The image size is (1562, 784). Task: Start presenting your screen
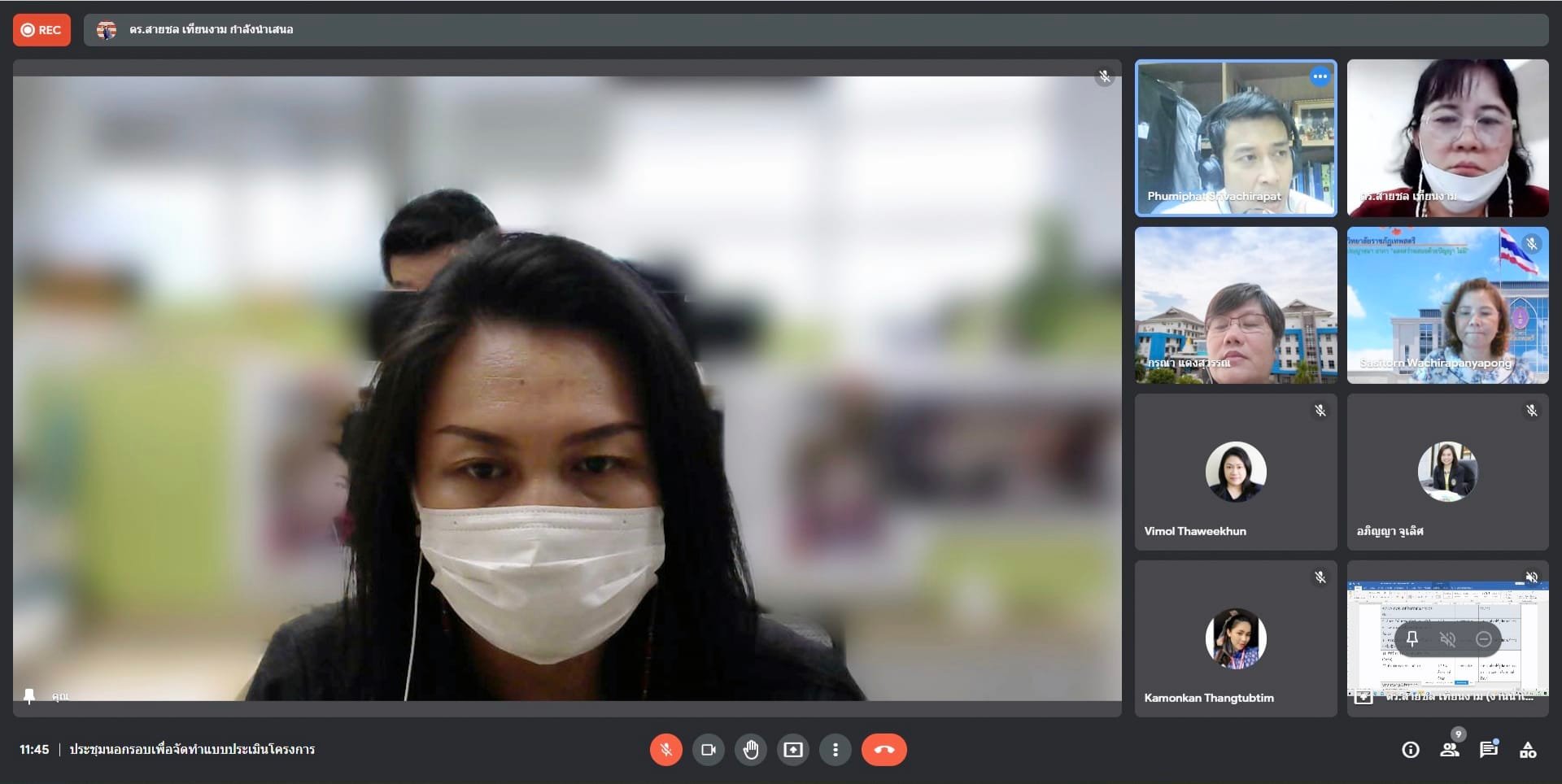[793, 750]
